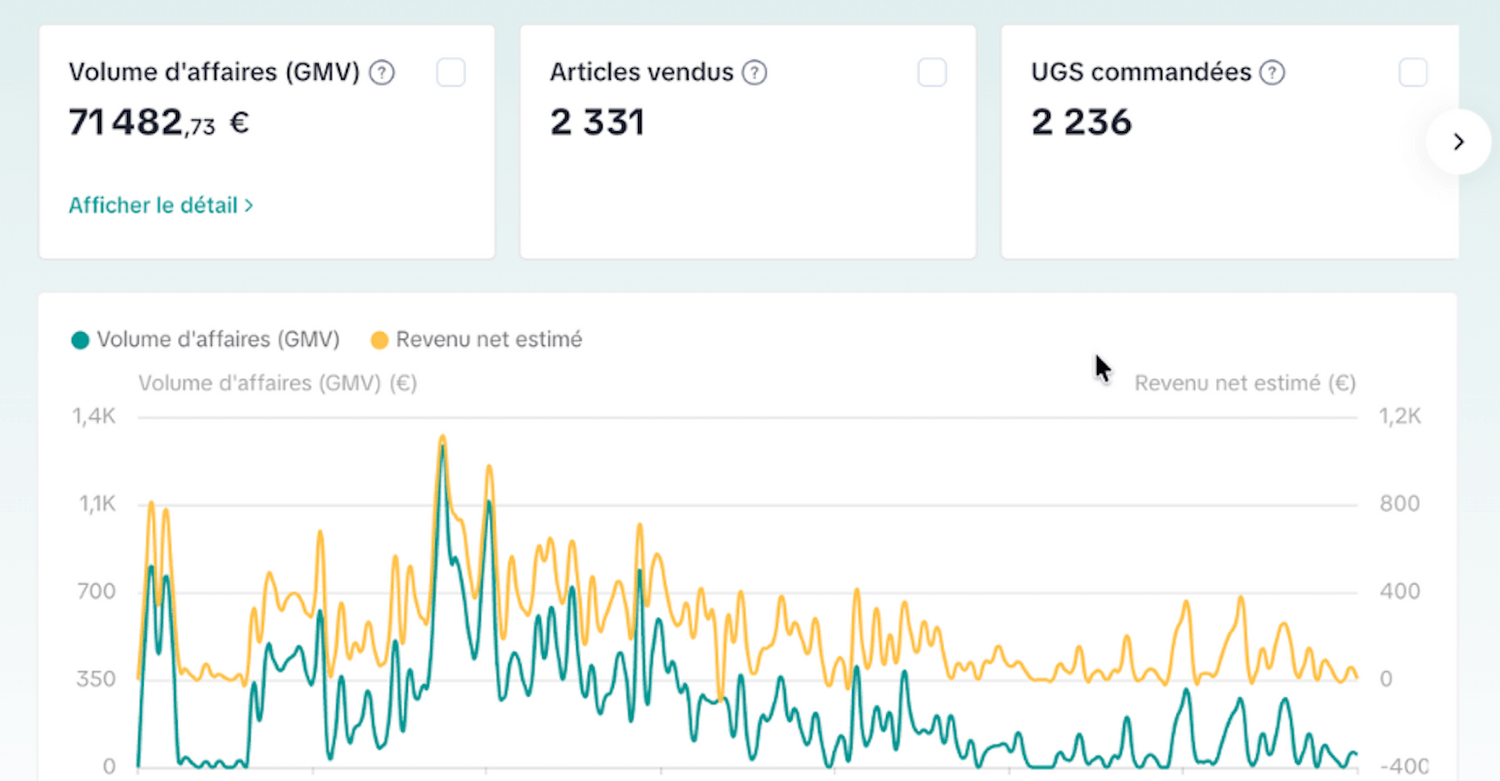
Task: Click Volume d'affaires (GMV) legend label
Action: [218, 340]
